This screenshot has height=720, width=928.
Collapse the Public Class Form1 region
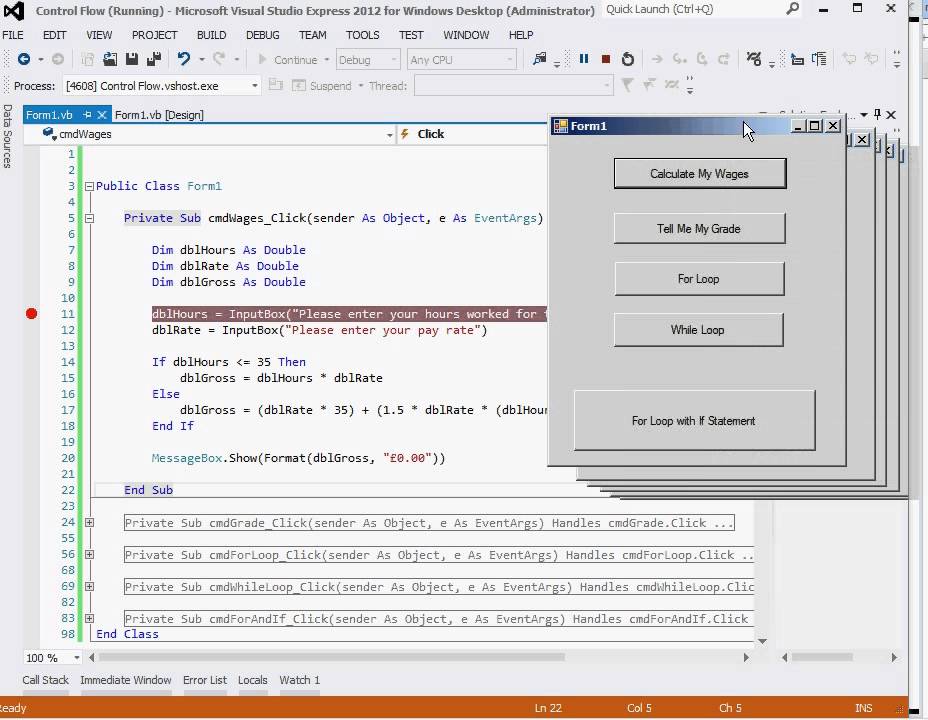(89, 186)
